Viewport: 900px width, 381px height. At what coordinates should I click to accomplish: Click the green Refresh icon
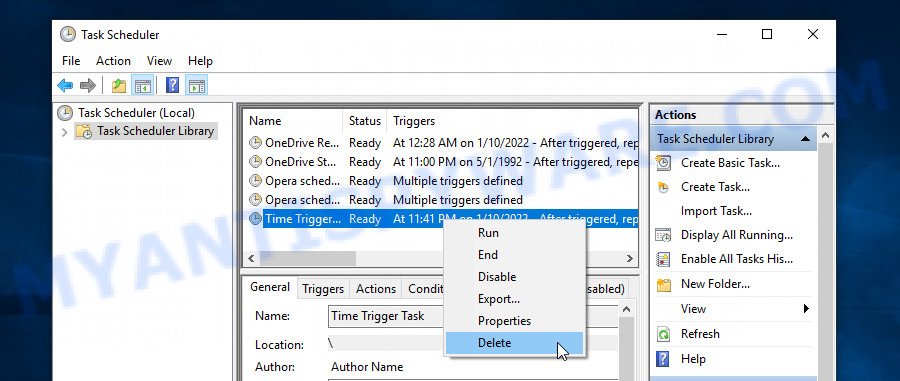point(664,334)
